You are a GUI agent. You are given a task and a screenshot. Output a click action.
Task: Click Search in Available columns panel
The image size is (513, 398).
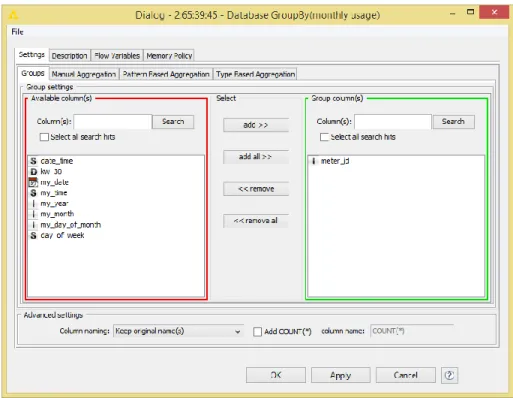pyautogui.click(x=173, y=122)
